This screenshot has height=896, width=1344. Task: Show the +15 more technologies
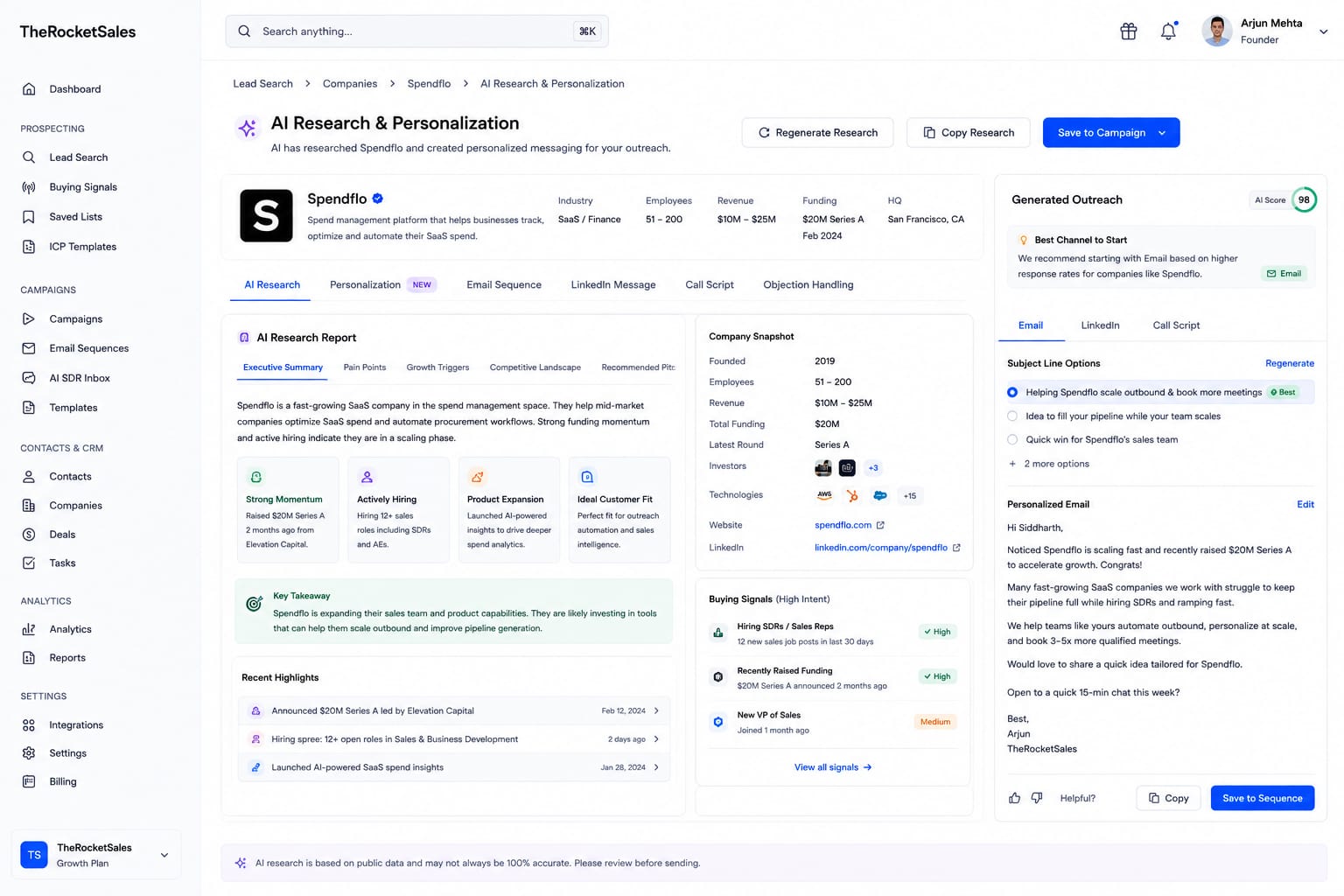click(x=910, y=496)
